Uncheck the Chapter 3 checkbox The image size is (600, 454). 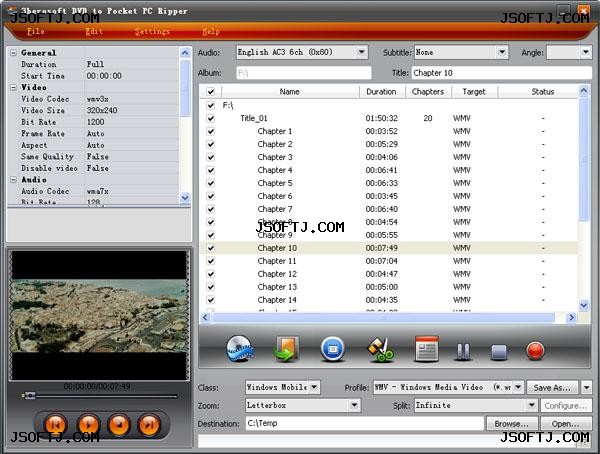coord(210,157)
